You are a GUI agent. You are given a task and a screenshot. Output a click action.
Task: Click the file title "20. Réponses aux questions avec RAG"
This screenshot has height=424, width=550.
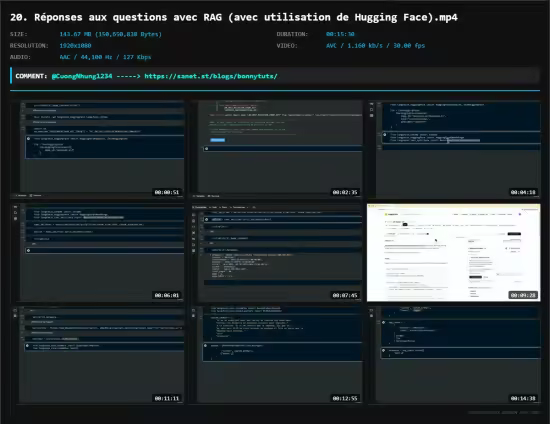point(116,18)
